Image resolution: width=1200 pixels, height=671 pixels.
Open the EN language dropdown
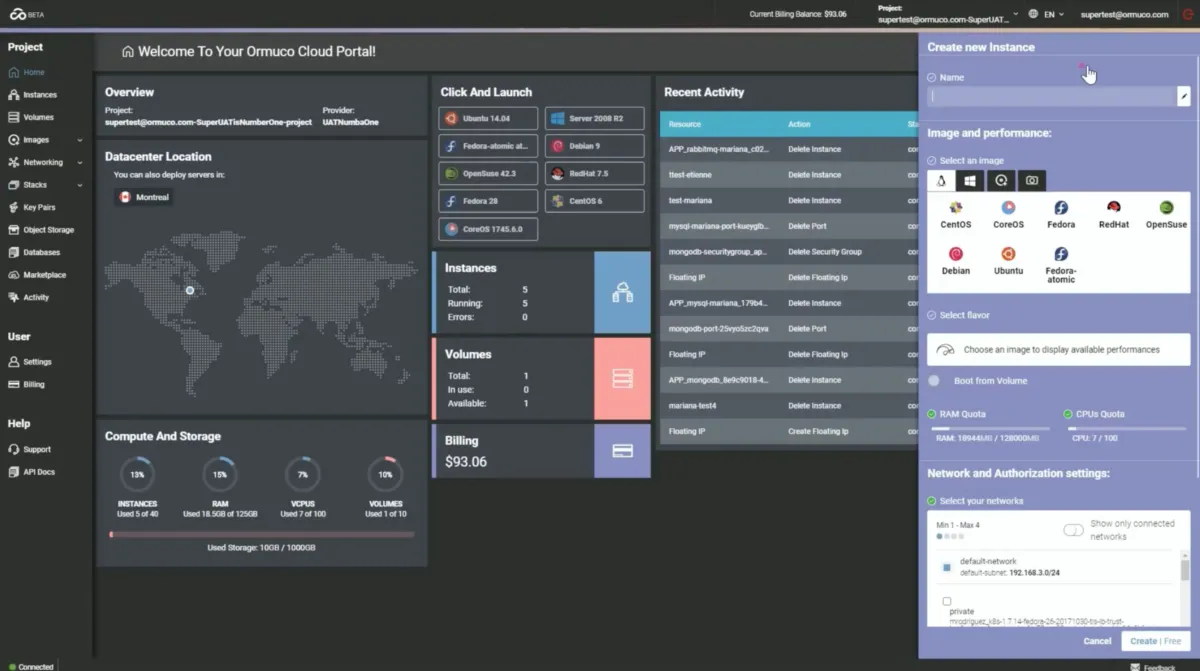[1046, 15]
